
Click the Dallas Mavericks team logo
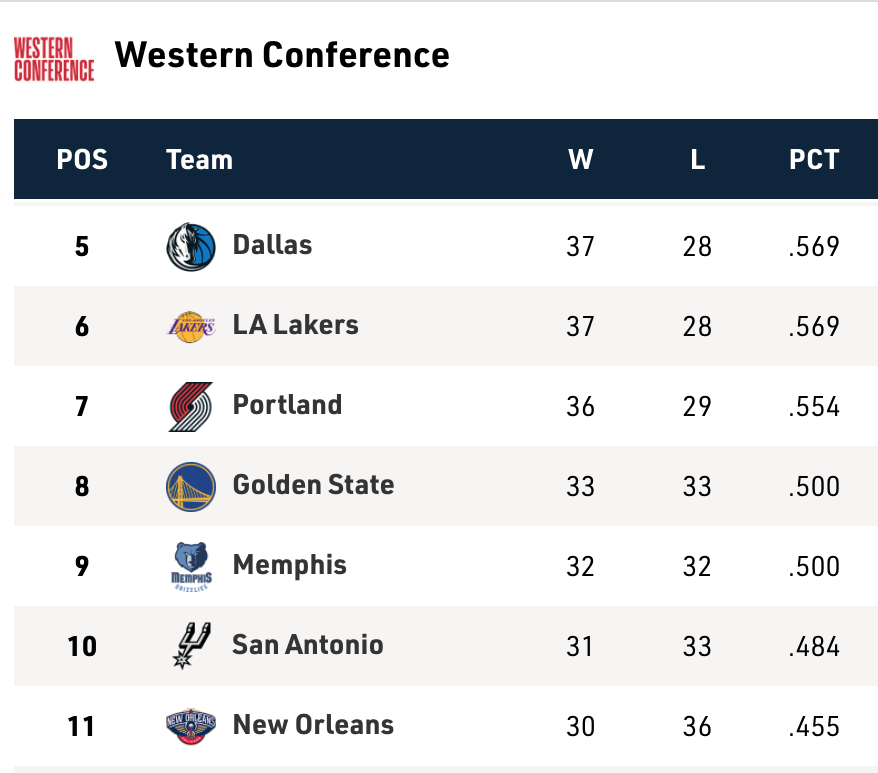[x=191, y=246]
